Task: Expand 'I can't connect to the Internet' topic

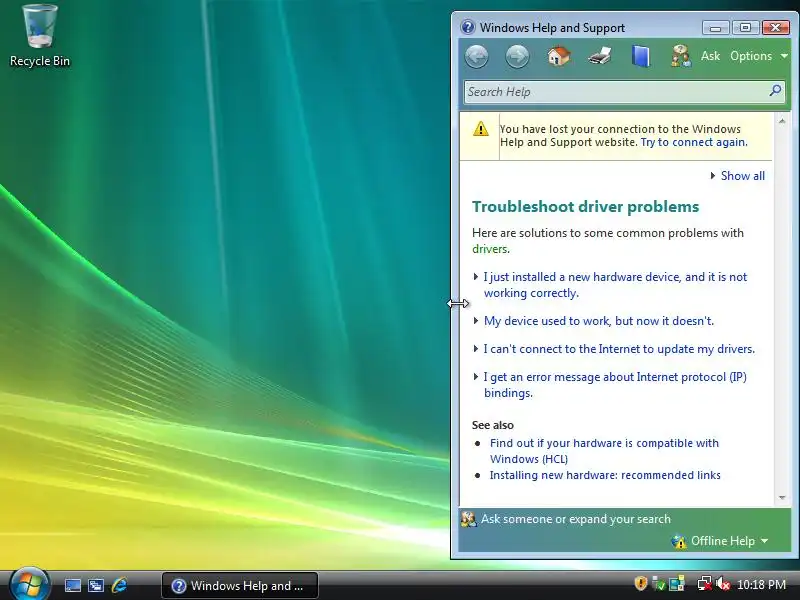Action: tap(619, 349)
